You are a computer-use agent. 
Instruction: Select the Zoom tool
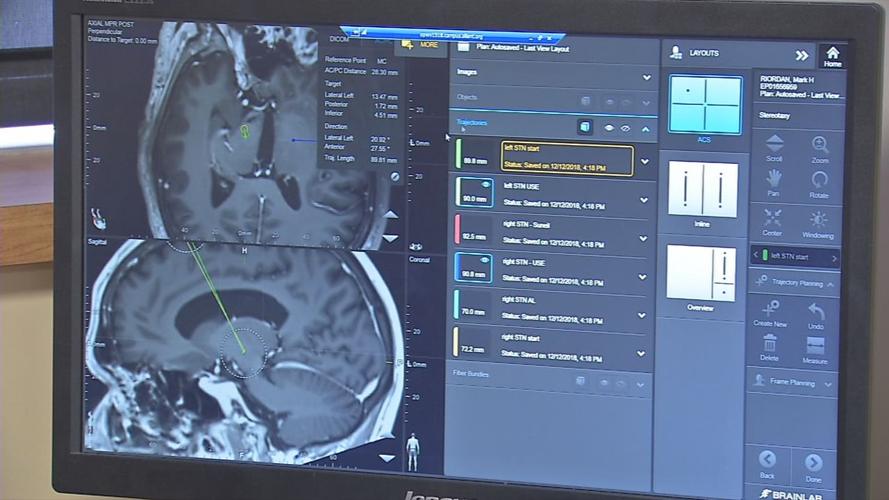click(x=819, y=150)
